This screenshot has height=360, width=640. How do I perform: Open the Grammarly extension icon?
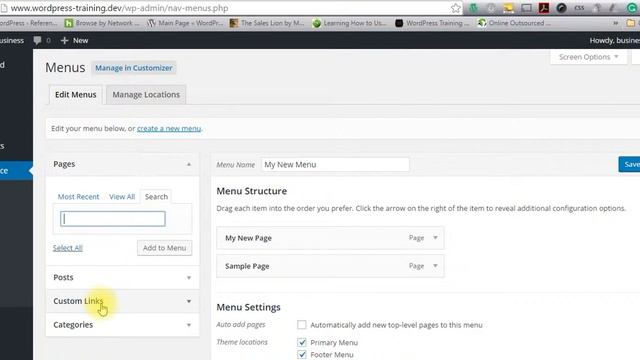click(631, 8)
